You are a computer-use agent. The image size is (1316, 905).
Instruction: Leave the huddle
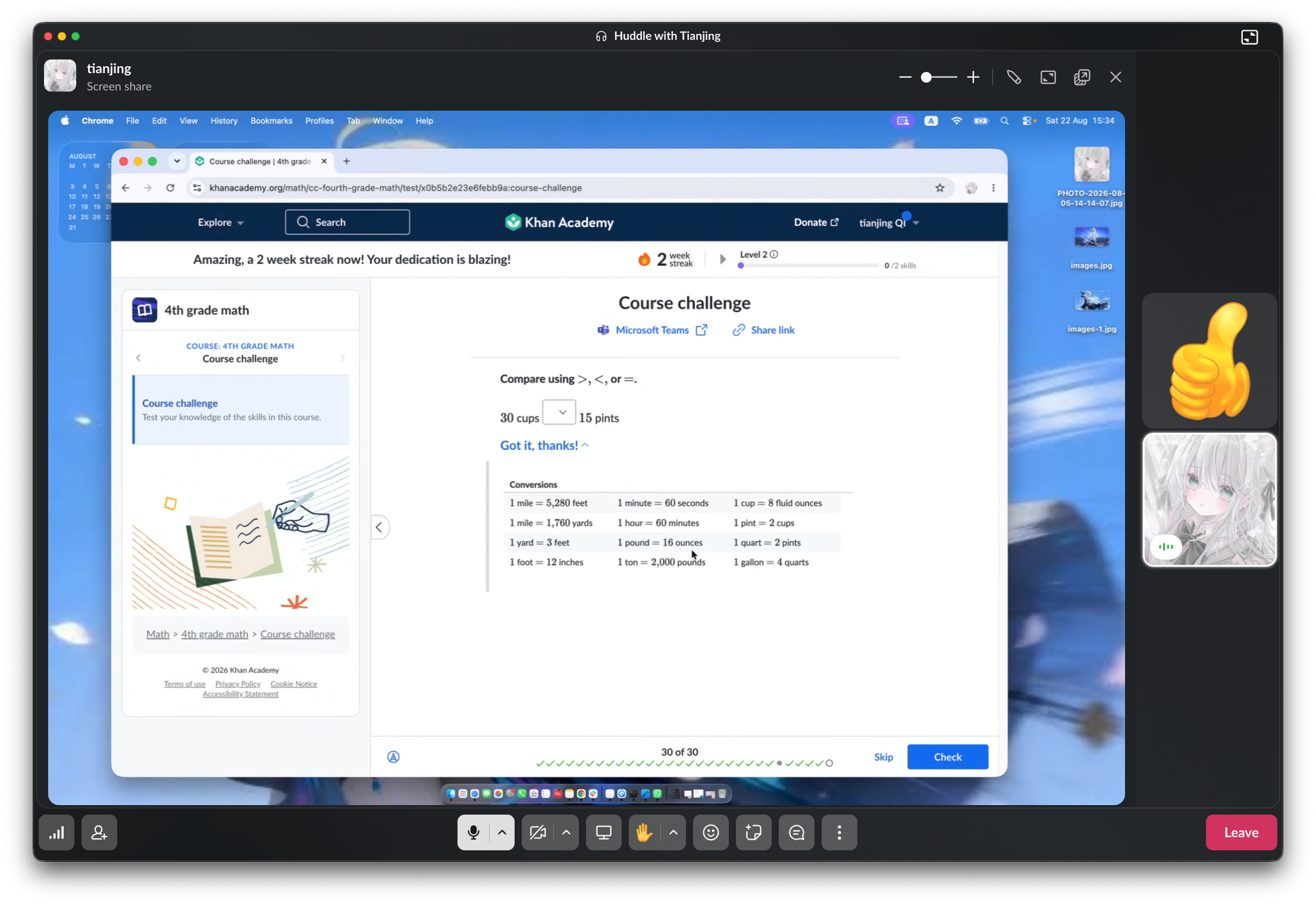1241,832
